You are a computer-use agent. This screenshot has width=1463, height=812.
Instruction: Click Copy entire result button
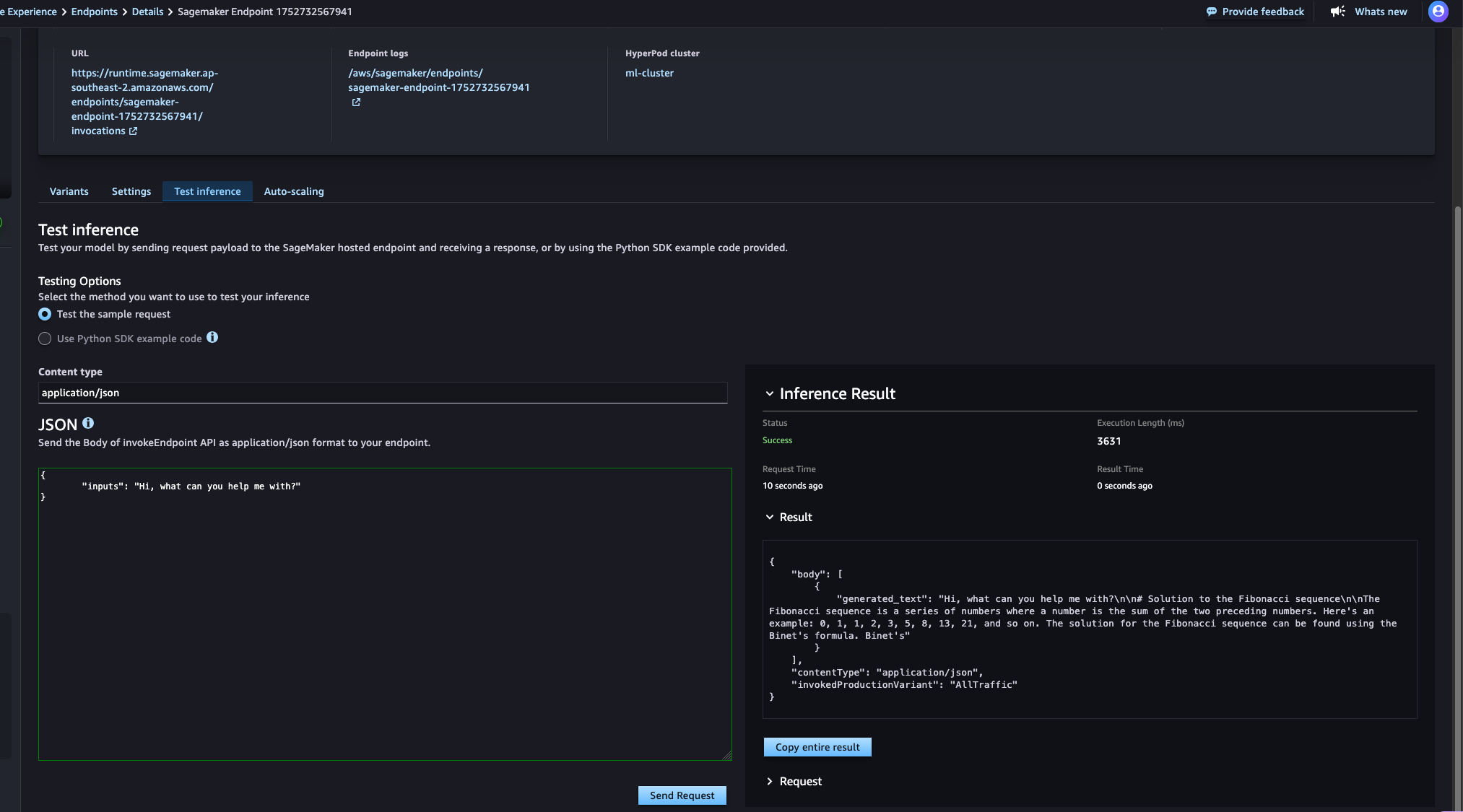point(817,747)
